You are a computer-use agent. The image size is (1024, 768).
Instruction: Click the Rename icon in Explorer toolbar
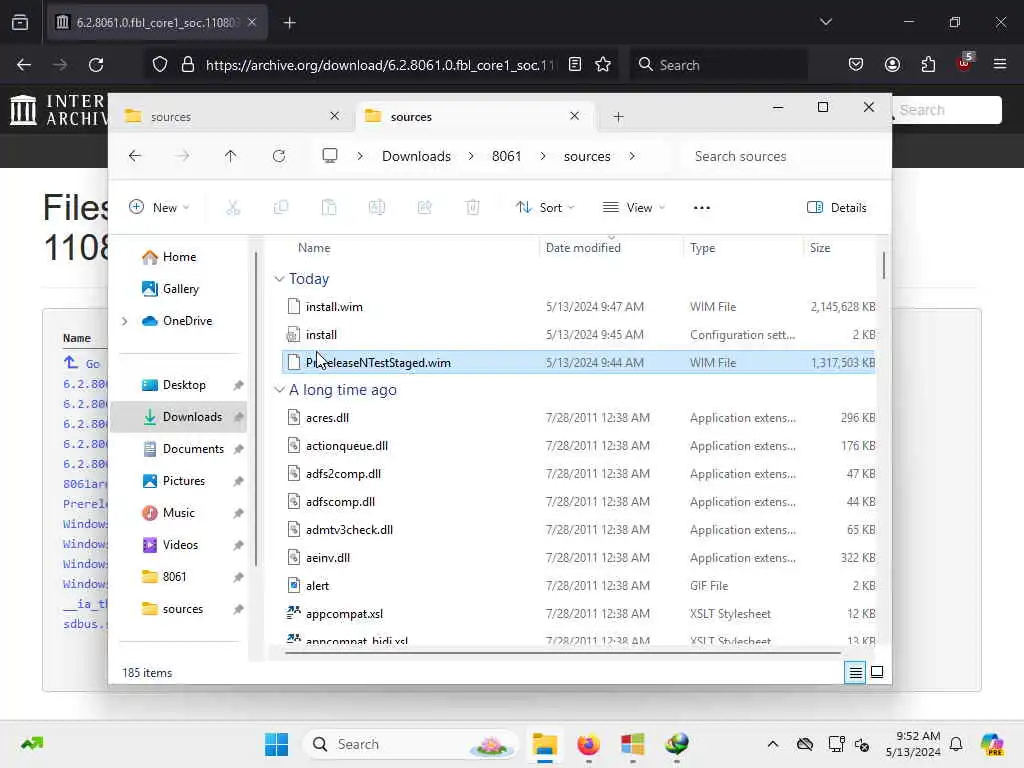point(377,208)
